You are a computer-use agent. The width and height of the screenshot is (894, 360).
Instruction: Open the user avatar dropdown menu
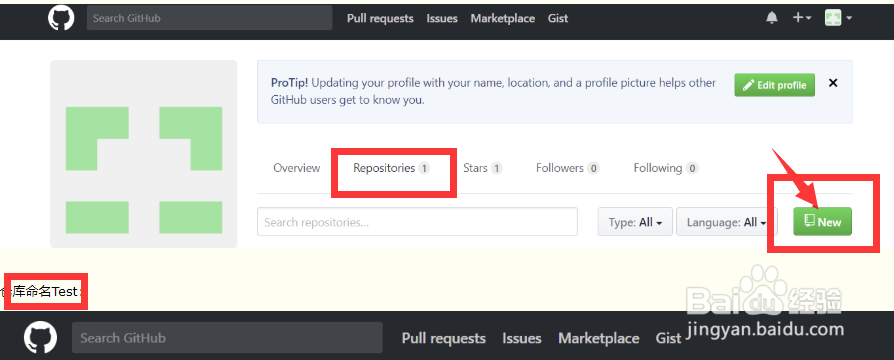[x=838, y=18]
